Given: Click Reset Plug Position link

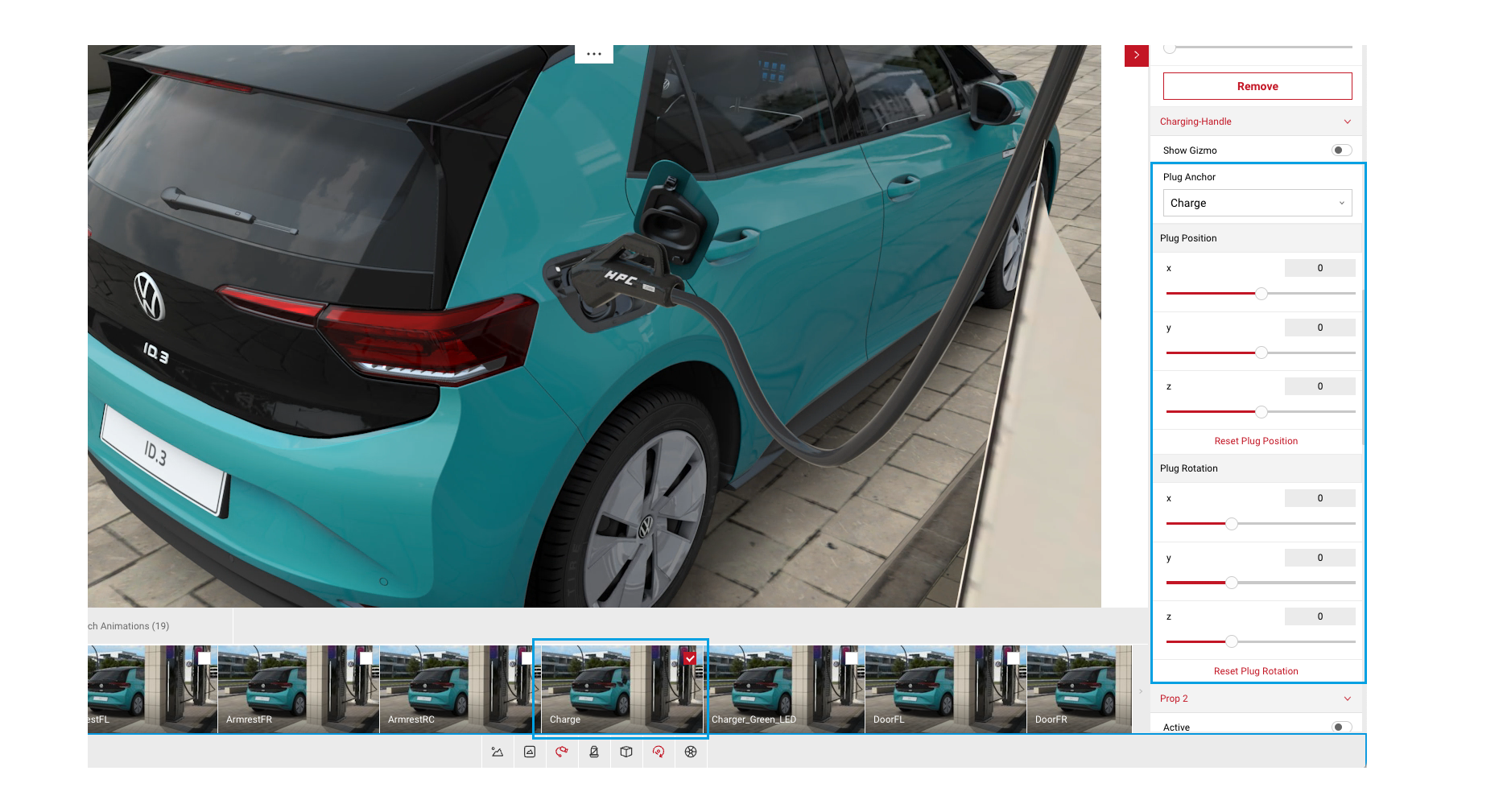Looking at the screenshot, I should pos(1256,441).
